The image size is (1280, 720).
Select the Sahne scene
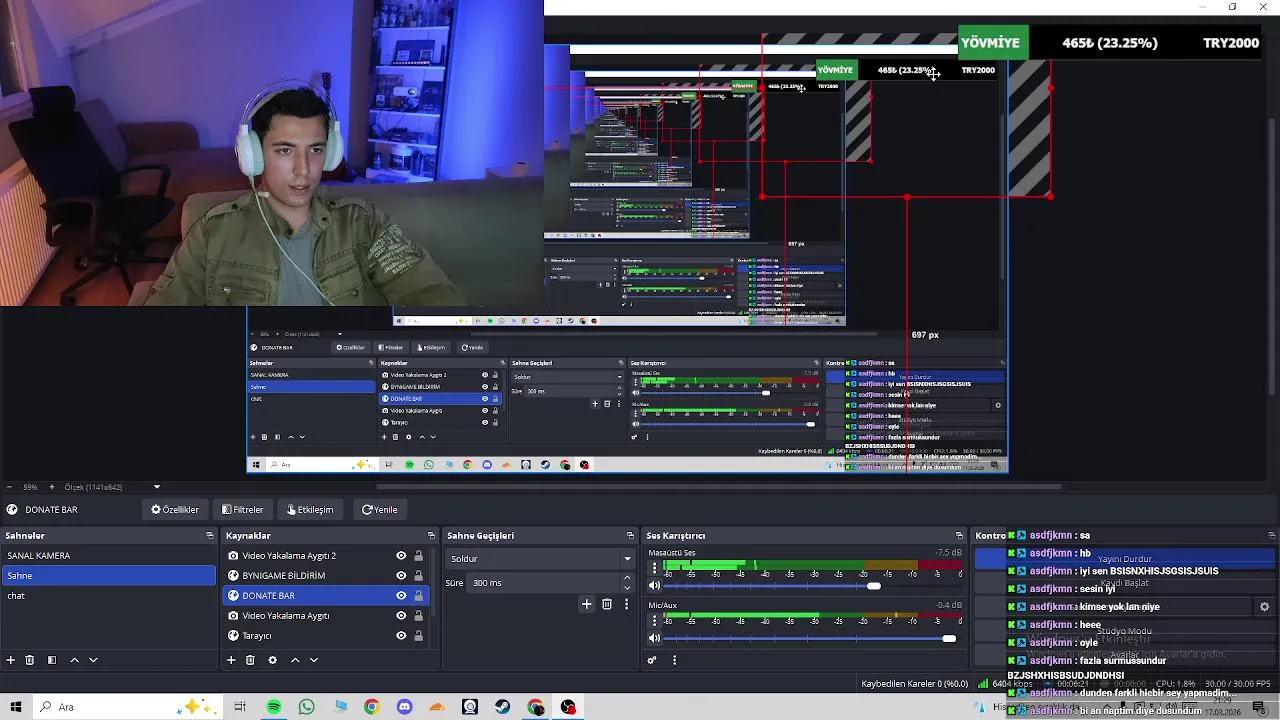coord(108,575)
